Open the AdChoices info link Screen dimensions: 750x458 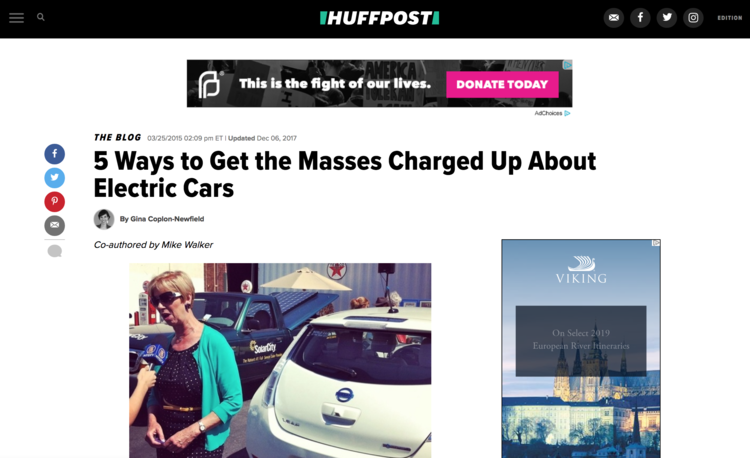click(552, 113)
